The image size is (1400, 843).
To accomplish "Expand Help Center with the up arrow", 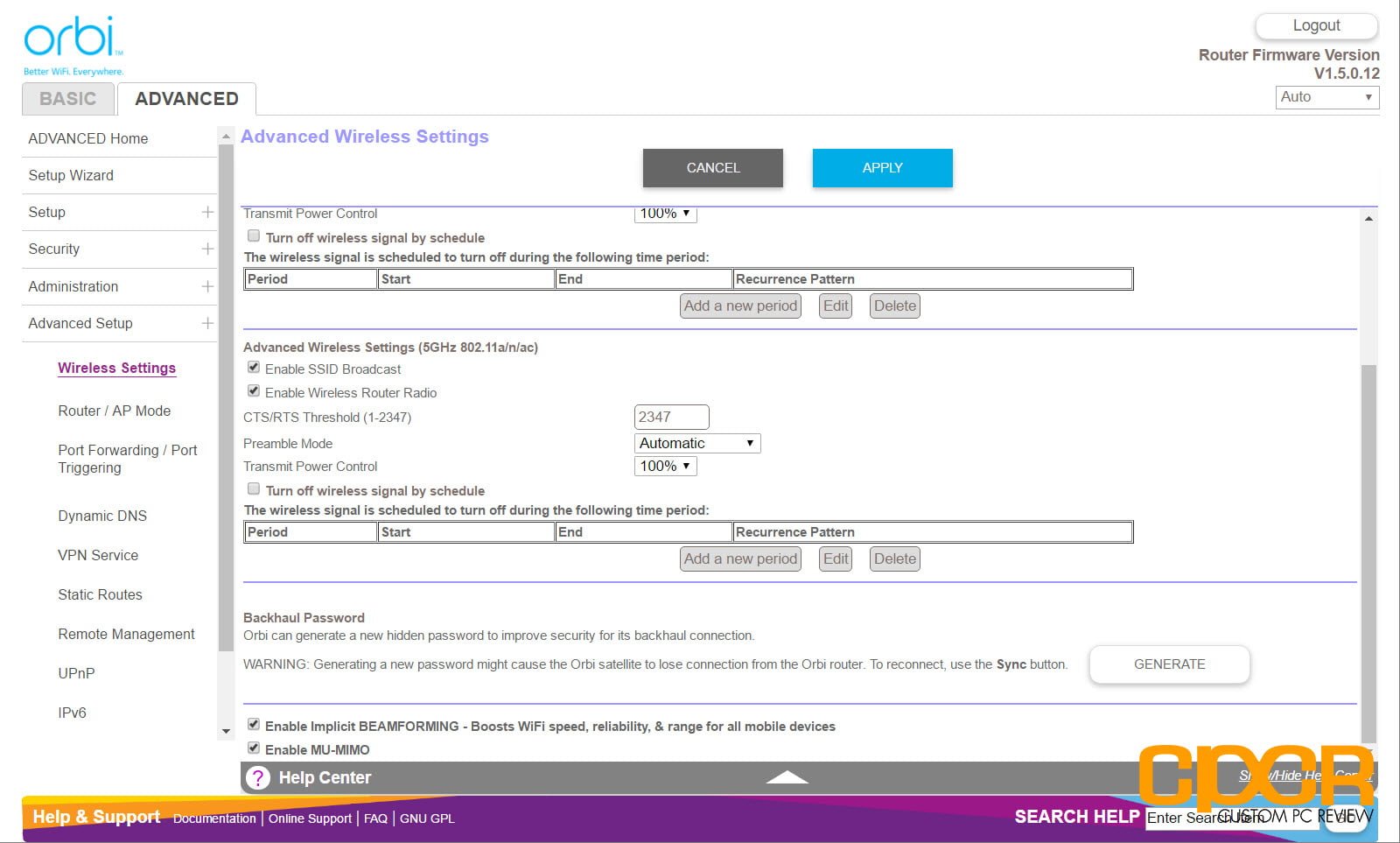I will pyautogui.click(x=787, y=776).
